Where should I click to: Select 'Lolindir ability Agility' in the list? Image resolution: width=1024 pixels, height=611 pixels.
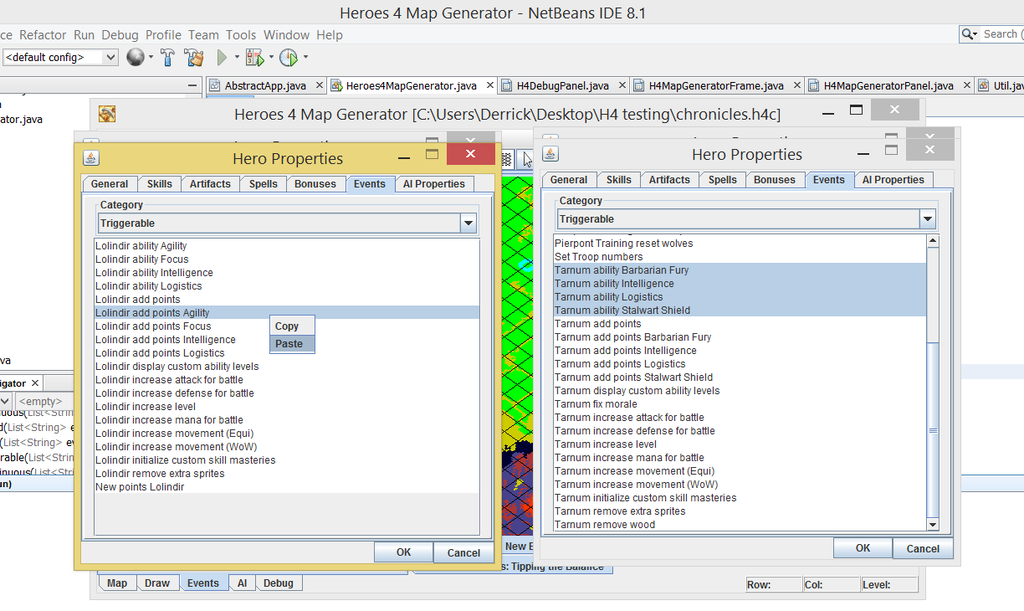287,246
